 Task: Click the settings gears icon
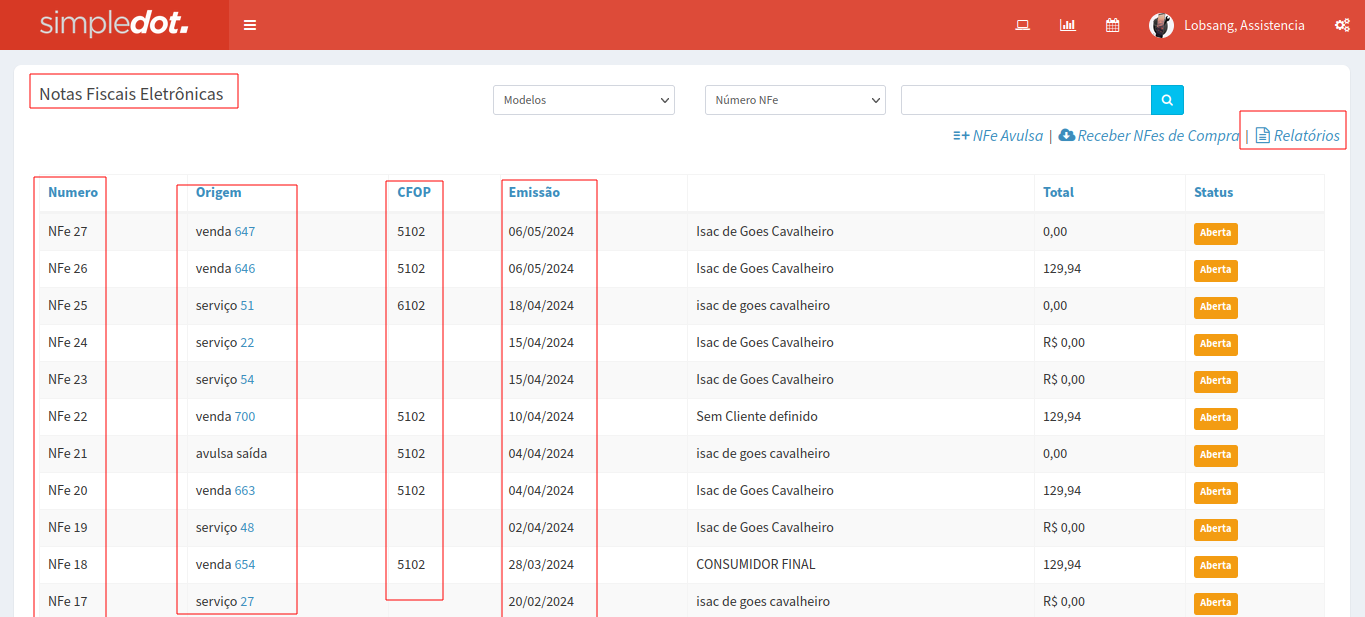[1342, 25]
